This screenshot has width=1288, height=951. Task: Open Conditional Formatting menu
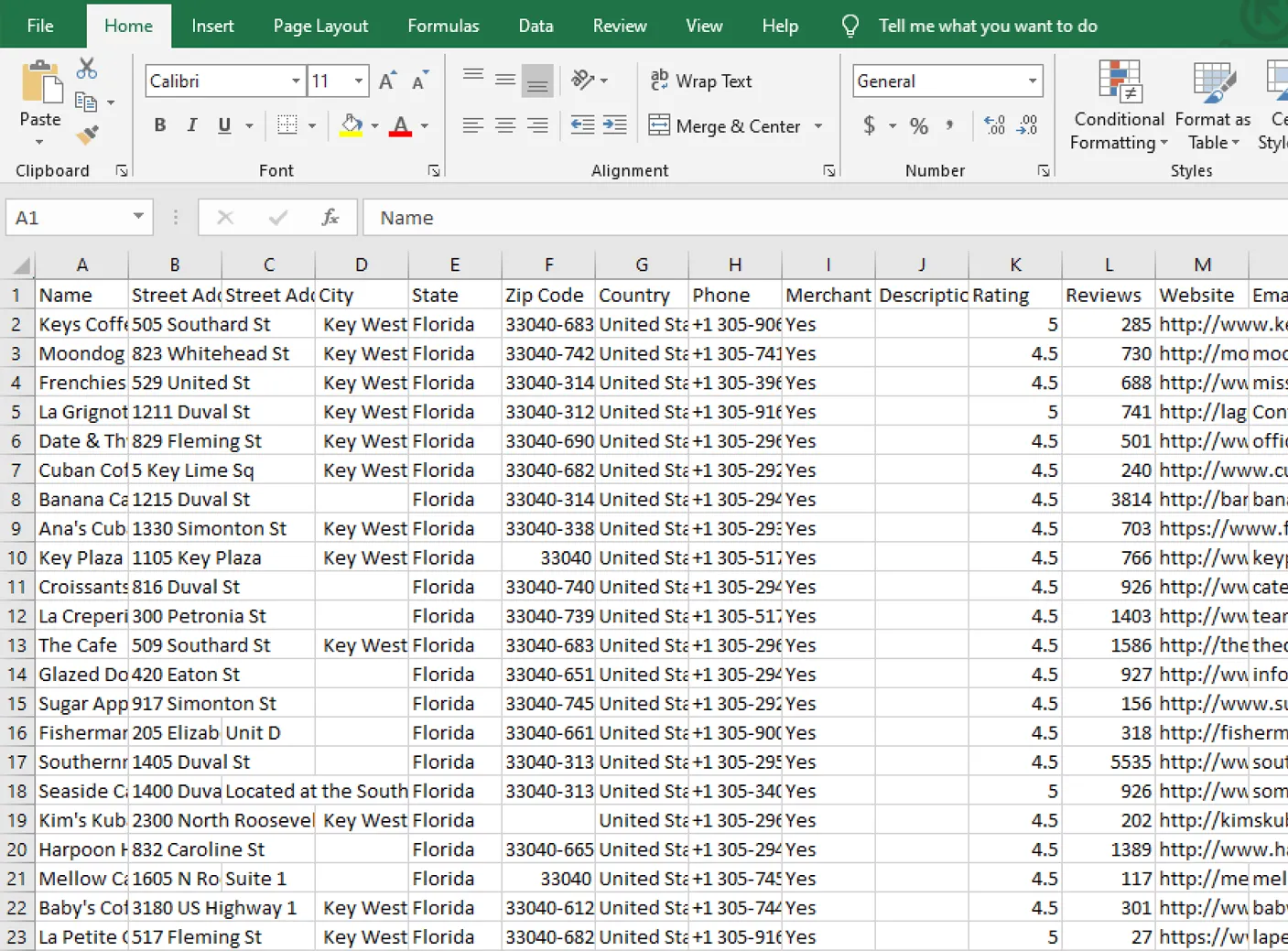coord(1119,105)
